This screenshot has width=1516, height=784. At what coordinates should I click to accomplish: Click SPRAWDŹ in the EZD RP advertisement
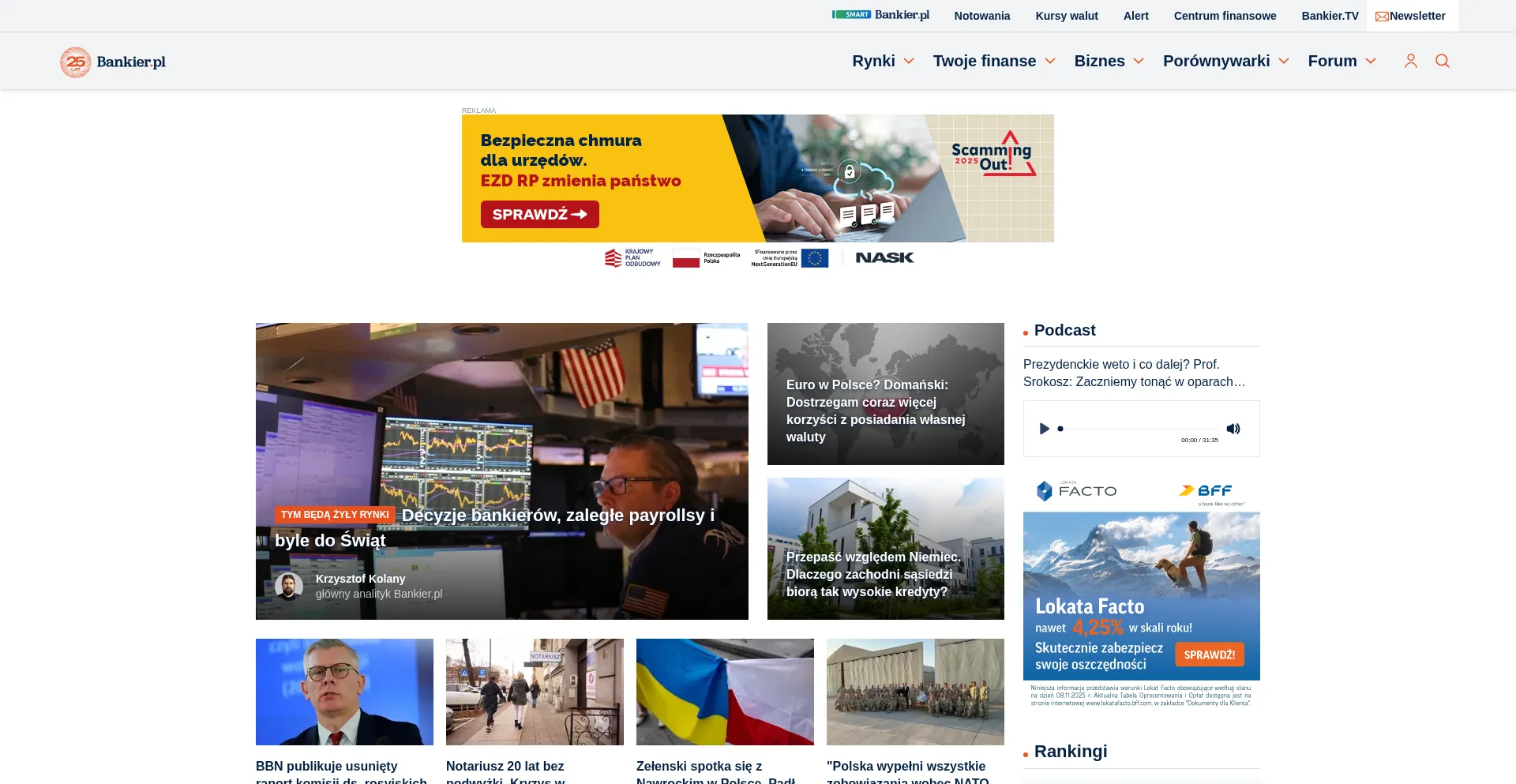click(539, 214)
